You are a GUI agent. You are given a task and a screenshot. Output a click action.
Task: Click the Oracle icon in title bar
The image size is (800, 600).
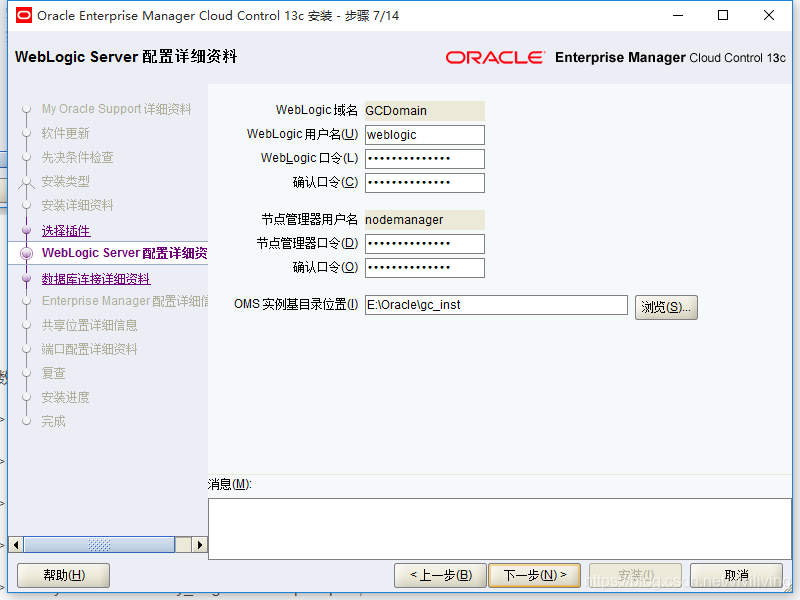click(23, 16)
